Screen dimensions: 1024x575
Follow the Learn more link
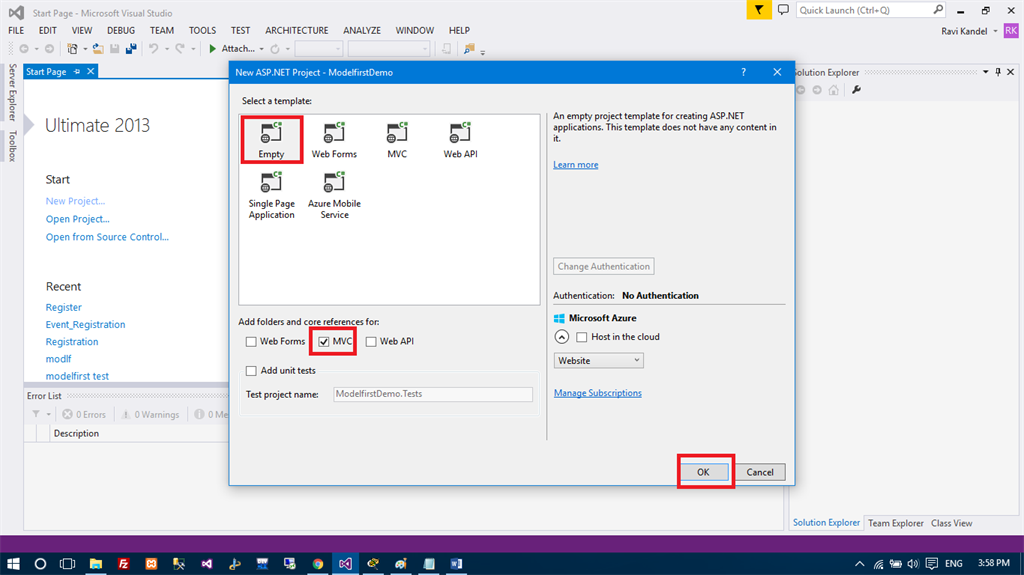click(x=575, y=165)
